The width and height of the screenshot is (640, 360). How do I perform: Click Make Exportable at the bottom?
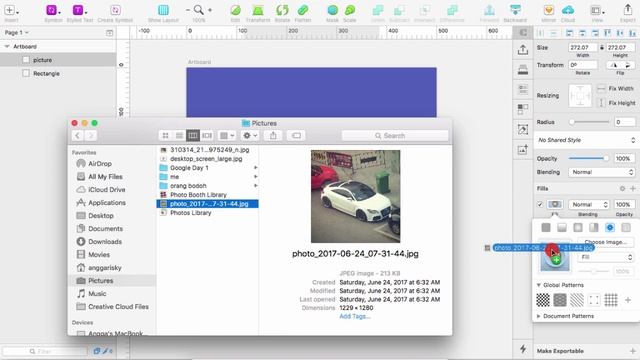[560, 351]
